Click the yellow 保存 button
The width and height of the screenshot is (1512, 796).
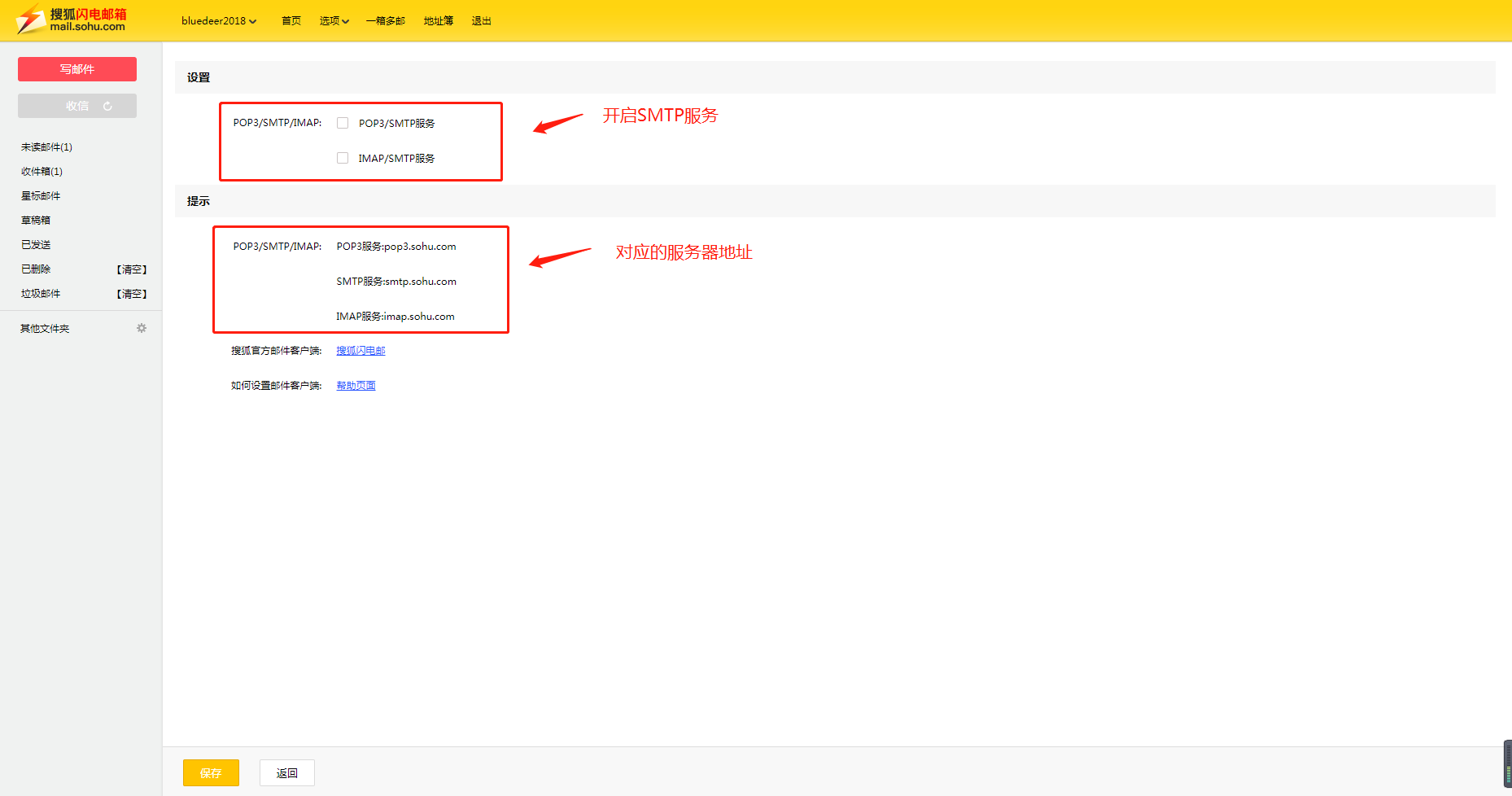point(211,772)
